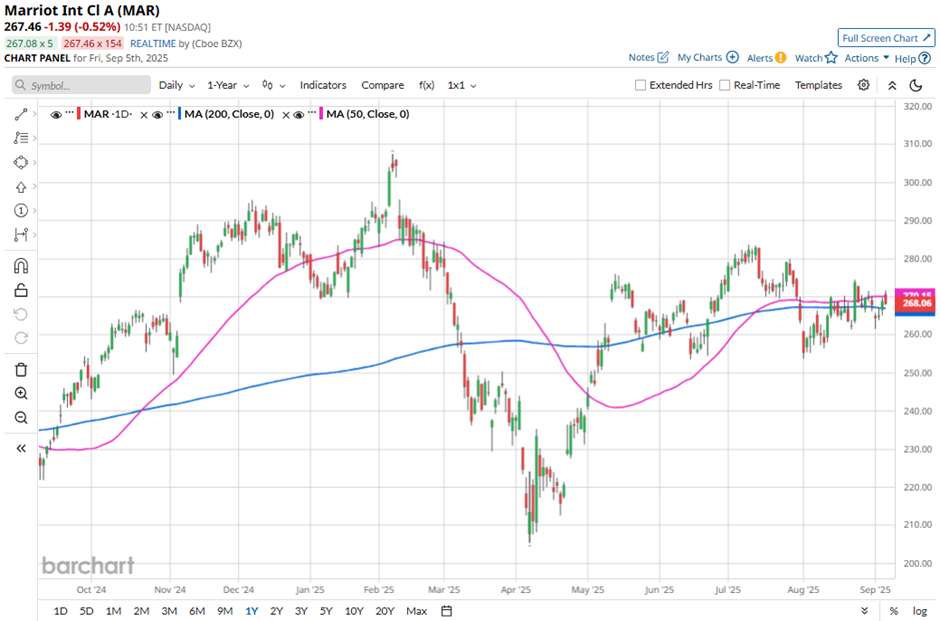This screenshot has height=621, width=940.
Task: Redo the last chart action
Action: pyautogui.click(x=21, y=338)
